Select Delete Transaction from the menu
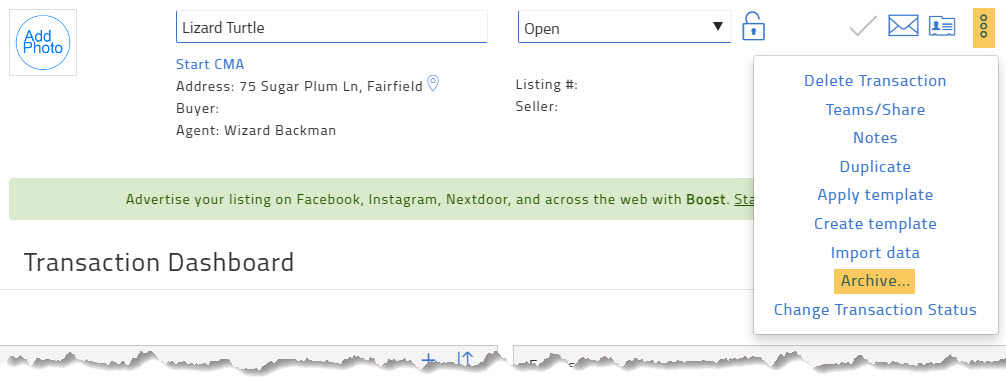1006x378 pixels. point(875,81)
